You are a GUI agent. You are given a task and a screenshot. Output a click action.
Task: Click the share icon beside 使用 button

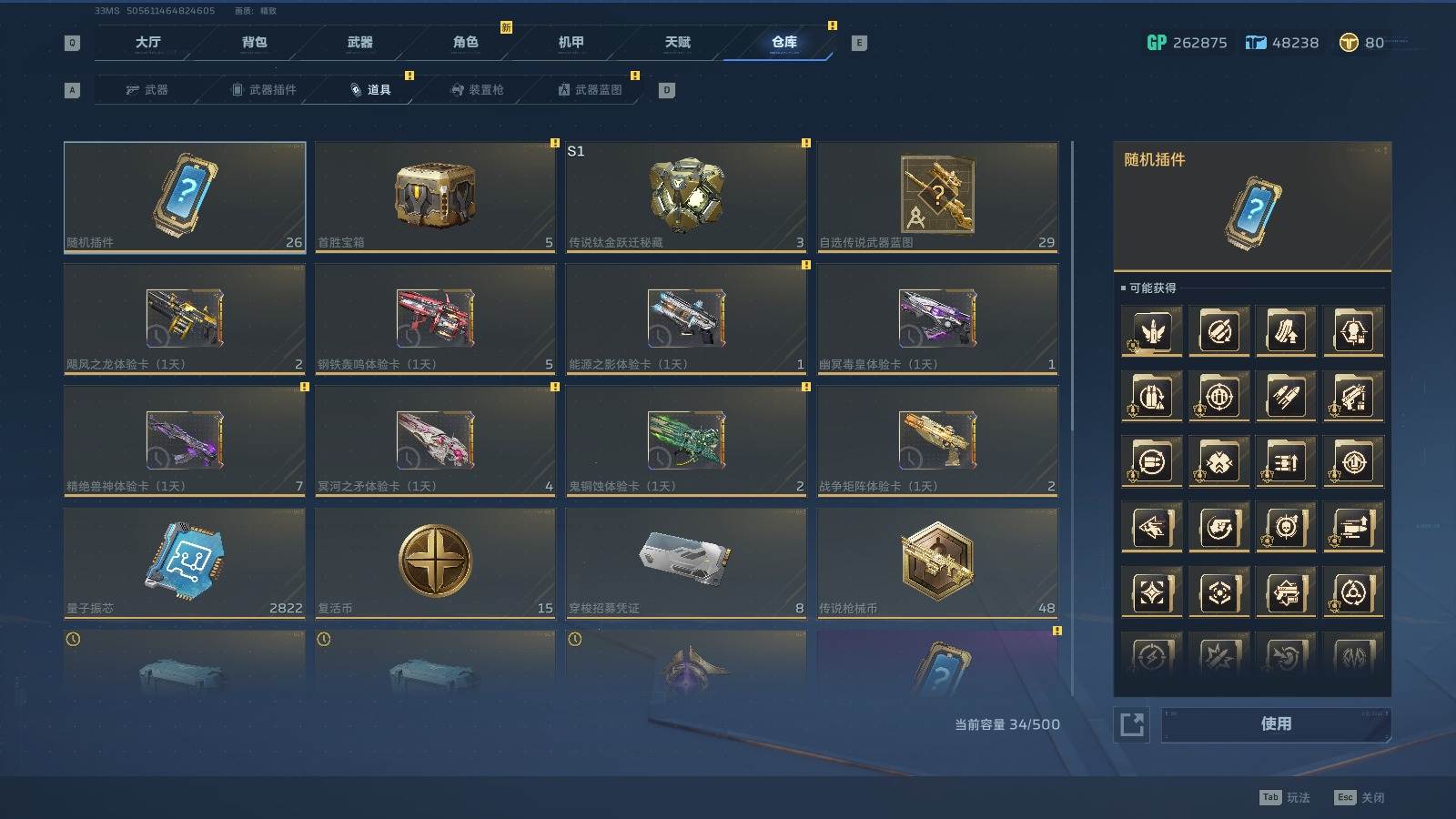[x=1132, y=724]
